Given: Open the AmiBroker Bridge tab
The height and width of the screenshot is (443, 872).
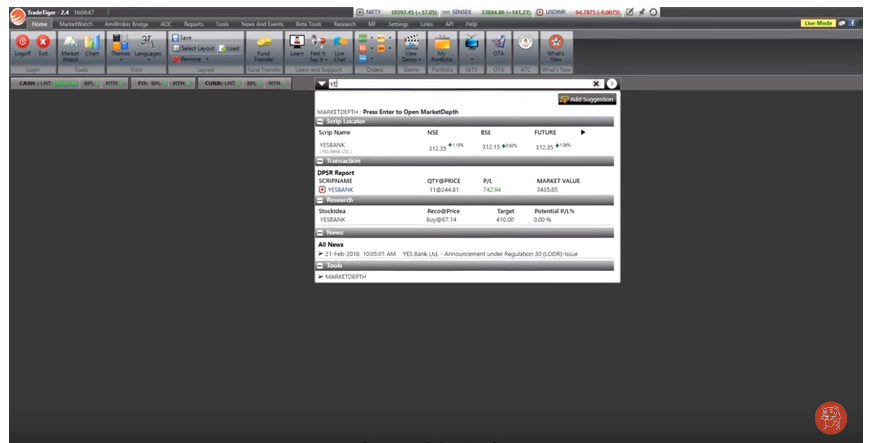Looking at the screenshot, I should tap(126, 24).
